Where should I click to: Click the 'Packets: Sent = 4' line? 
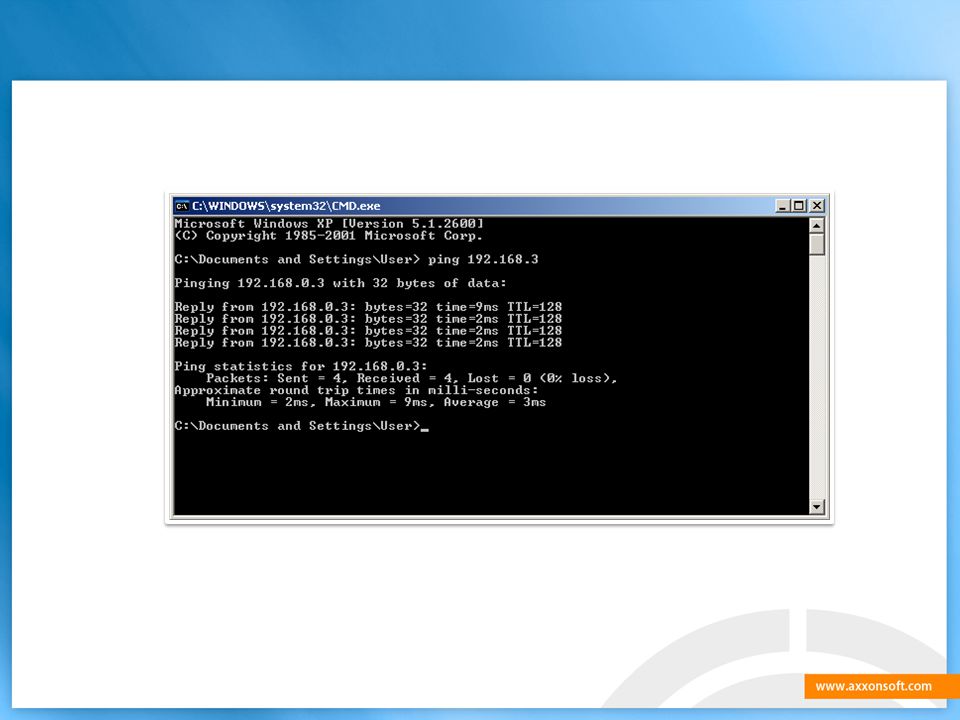click(x=411, y=378)
